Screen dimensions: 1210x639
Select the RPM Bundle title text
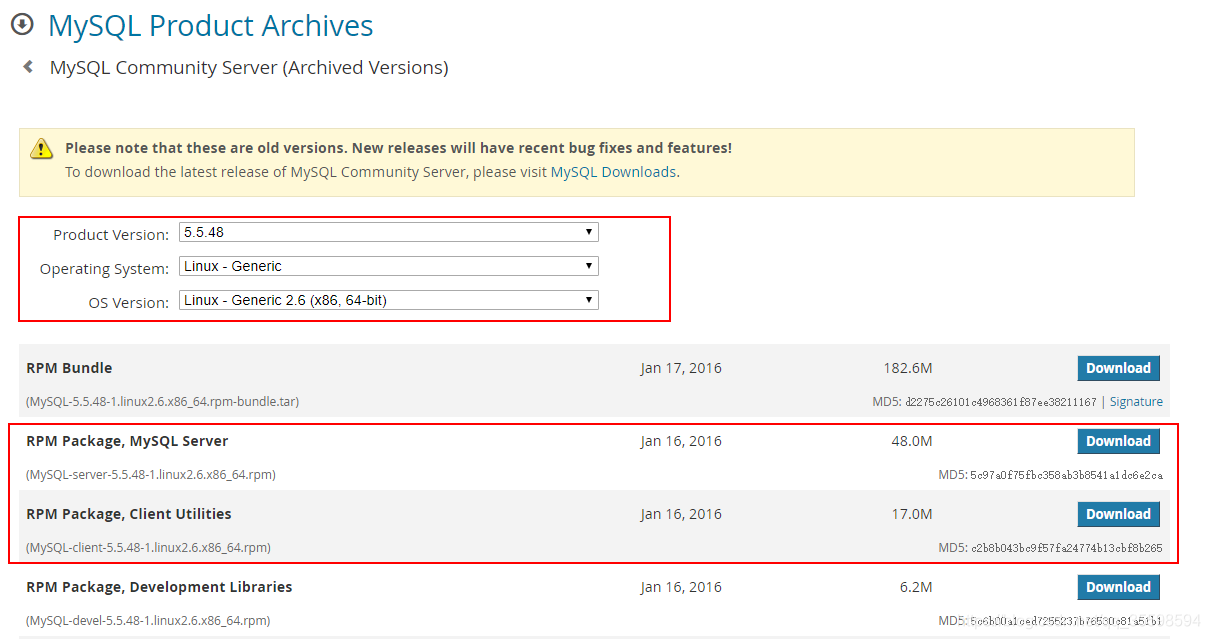tap(69, 368)
